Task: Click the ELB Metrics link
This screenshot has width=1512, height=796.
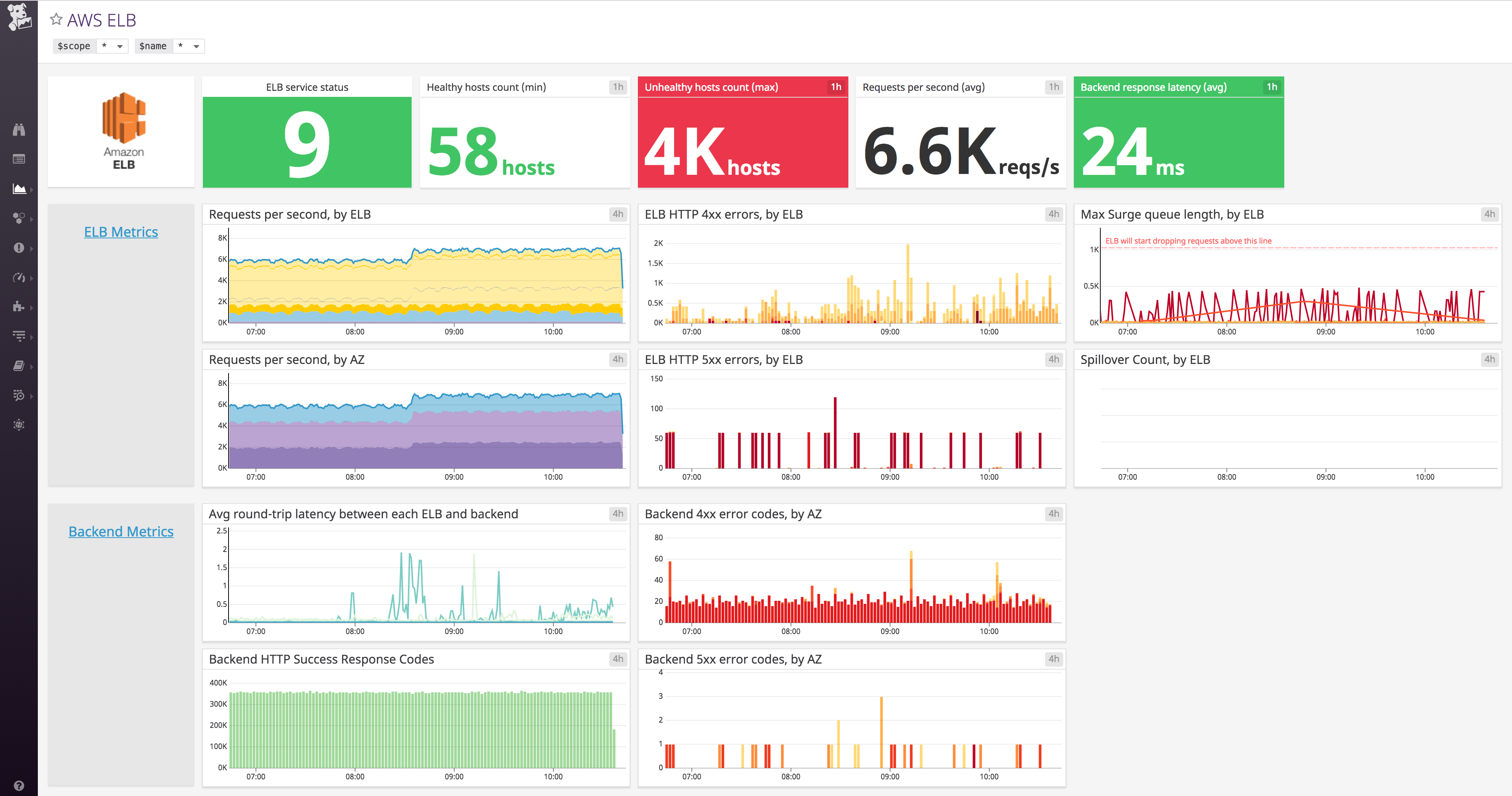Action: pos(121,231)
